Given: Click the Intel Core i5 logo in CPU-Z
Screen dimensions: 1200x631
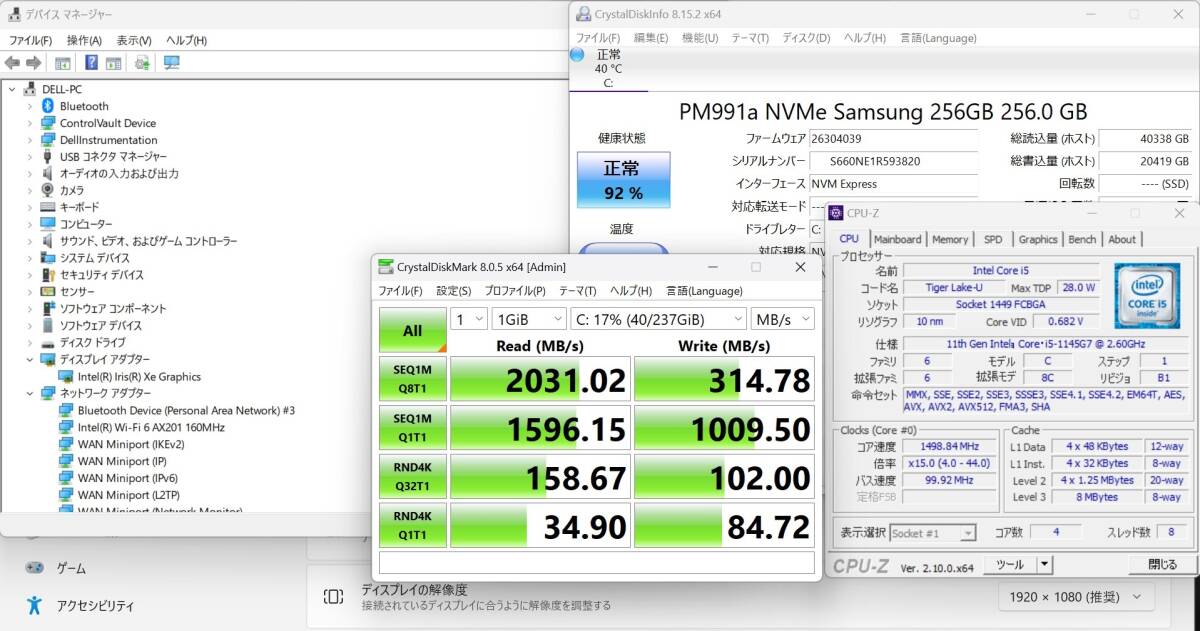Looking at the screenshot, I should coord(1147,294).
